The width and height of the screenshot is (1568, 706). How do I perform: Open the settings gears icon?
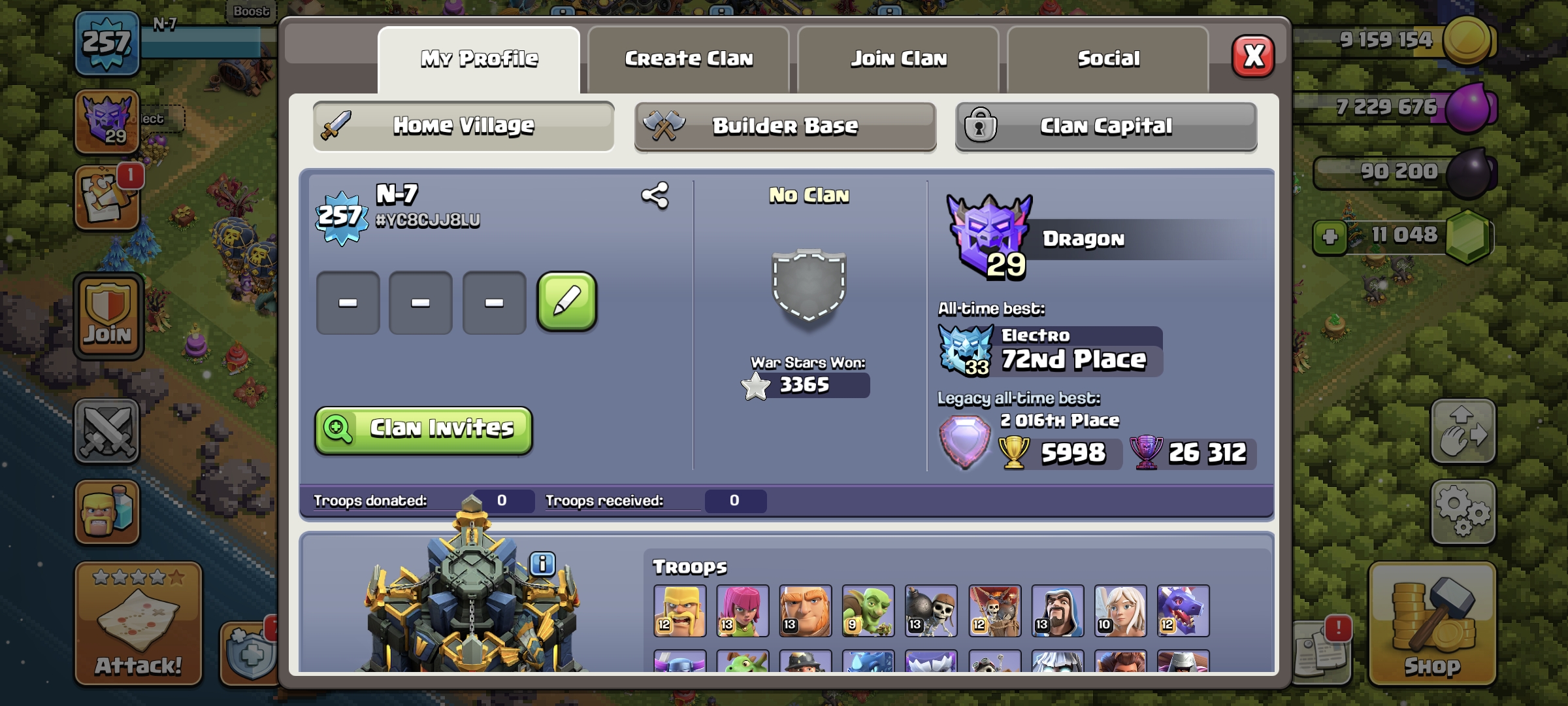(x=1463, y=513)
